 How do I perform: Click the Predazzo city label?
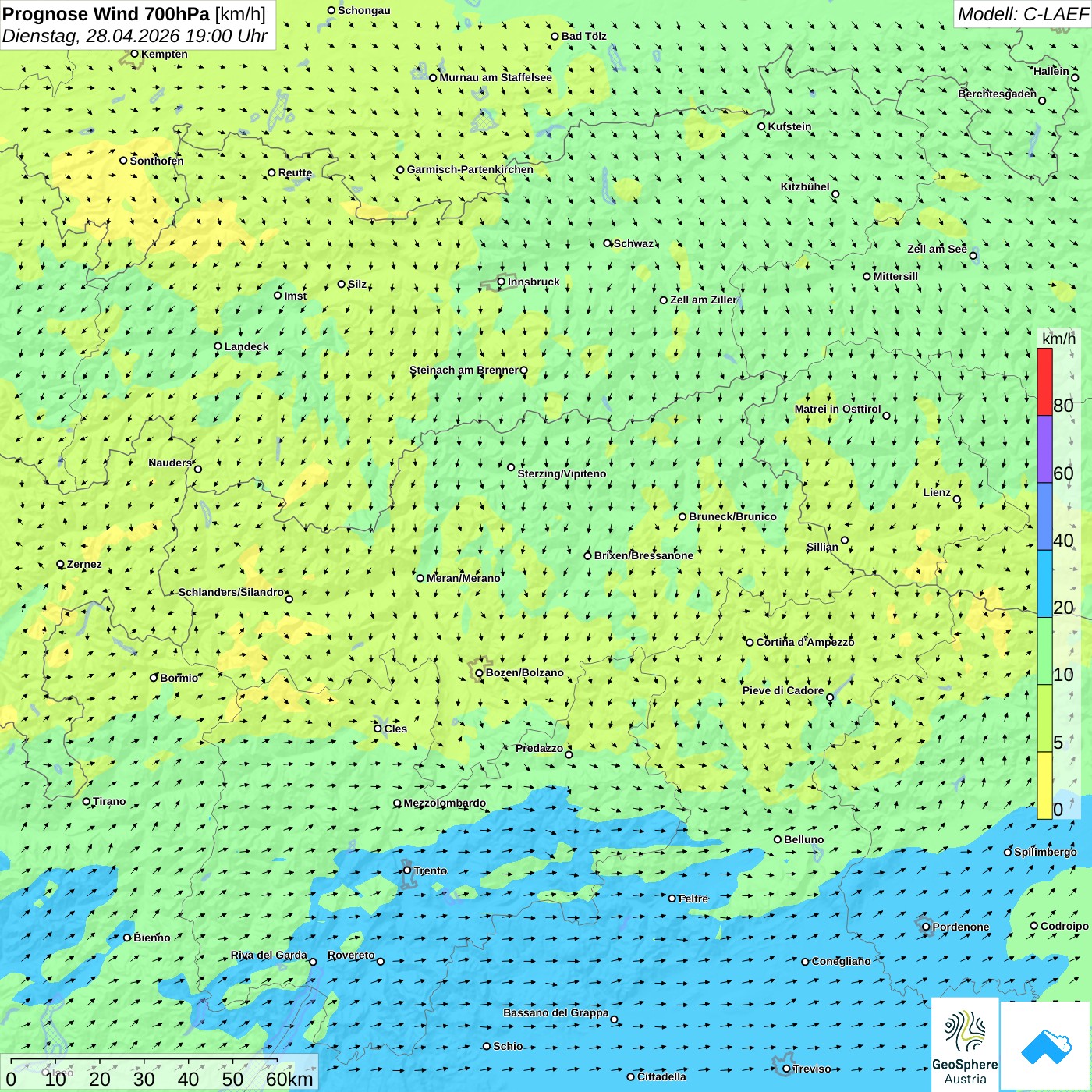(539, 748)
